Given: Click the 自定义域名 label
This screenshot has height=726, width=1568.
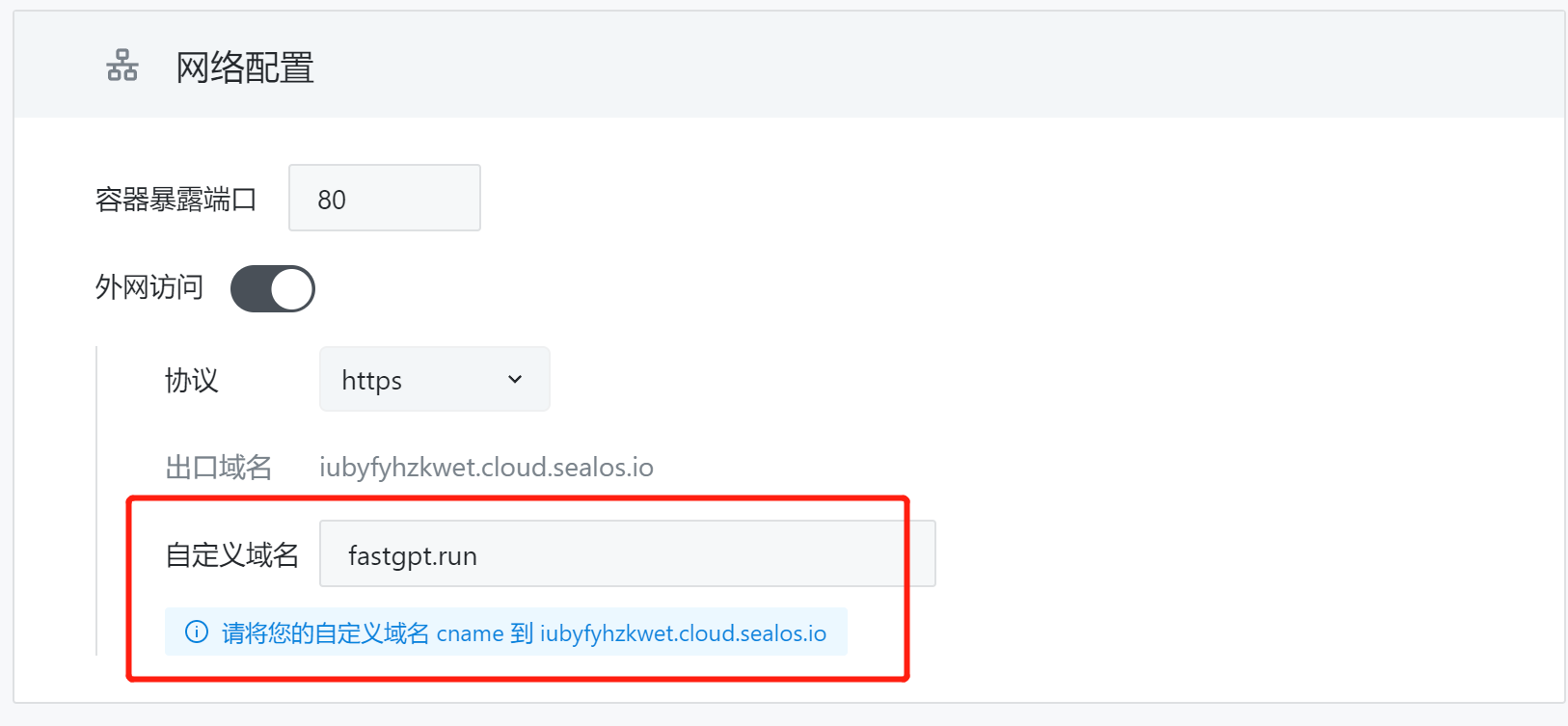Looking at the screenshot, I should [x=232, y=555].
